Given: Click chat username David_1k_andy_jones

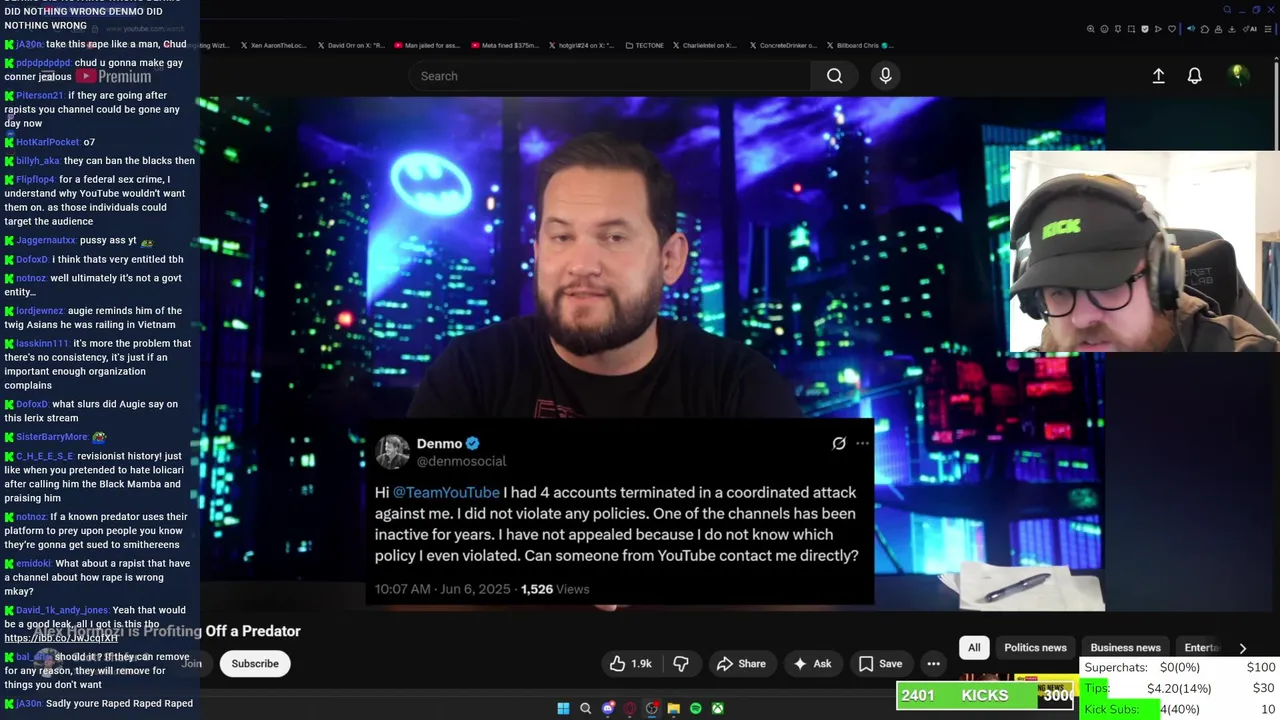Looking at the screenshot, I should [62, 610].
